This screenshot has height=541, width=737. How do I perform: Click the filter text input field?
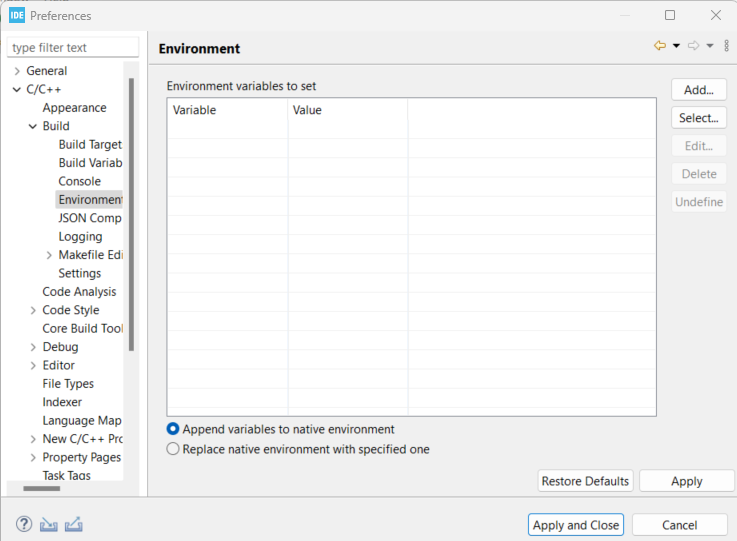tap(73, 48)
